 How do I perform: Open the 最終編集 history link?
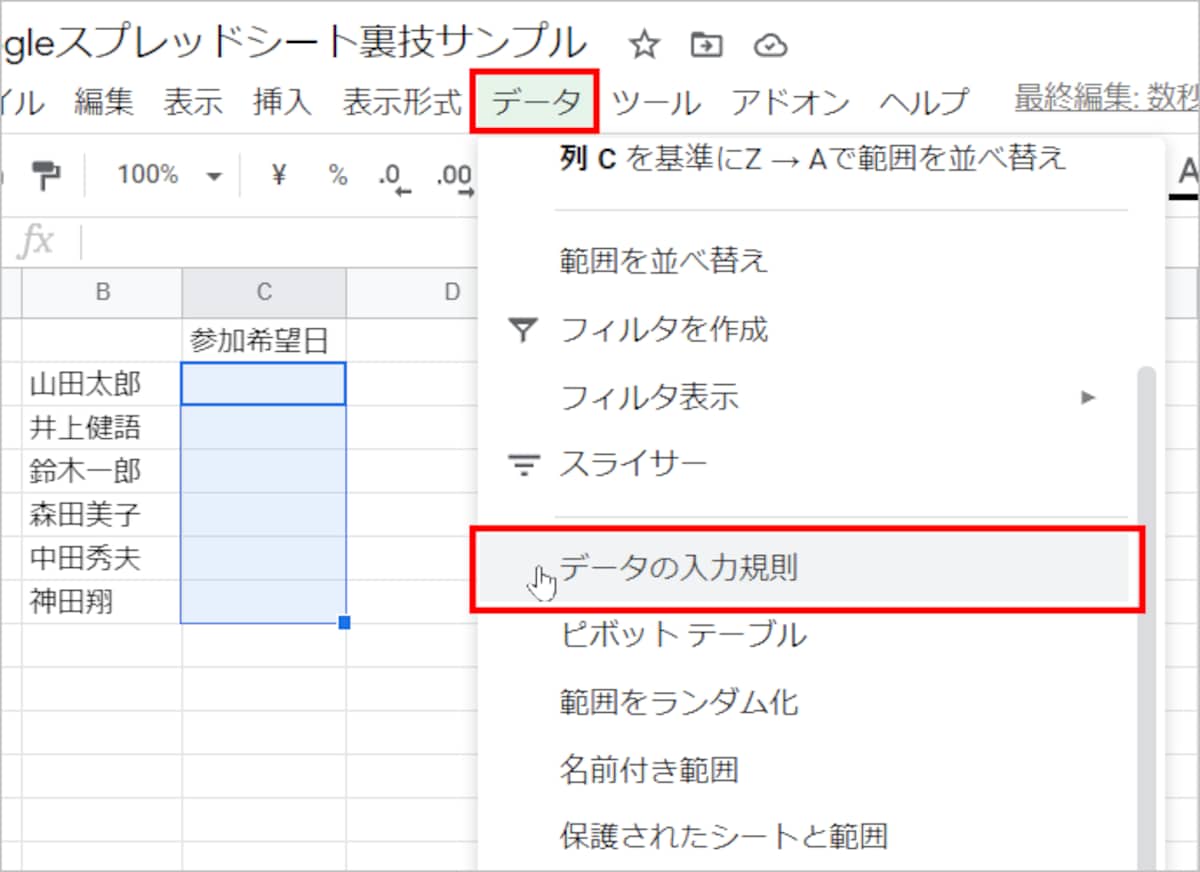coord(1107,99)
